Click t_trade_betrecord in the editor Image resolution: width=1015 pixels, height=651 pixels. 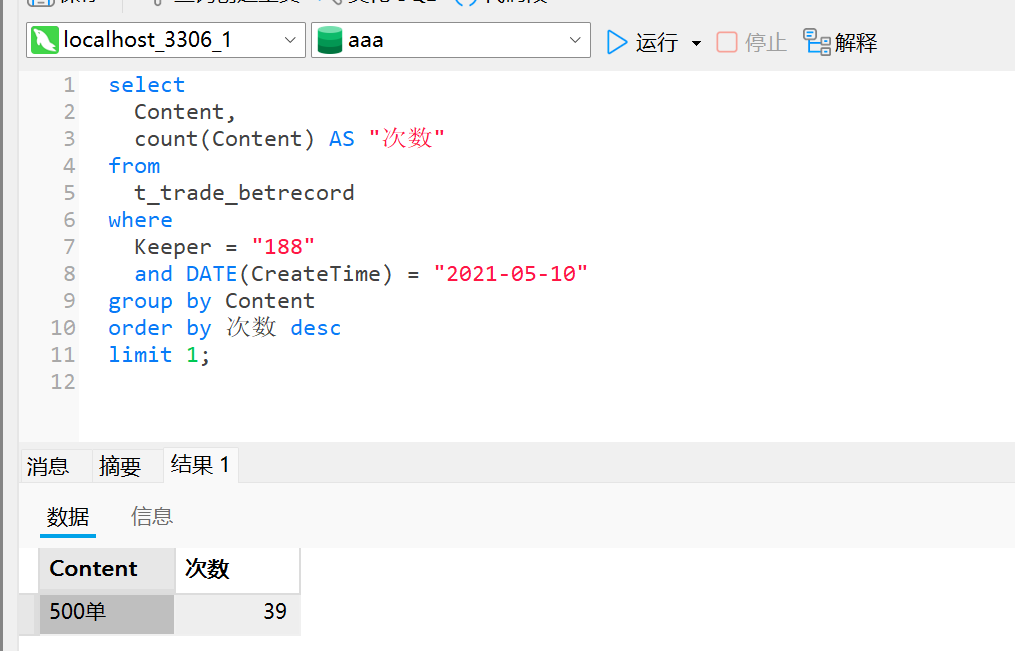(x=245, y=193)
